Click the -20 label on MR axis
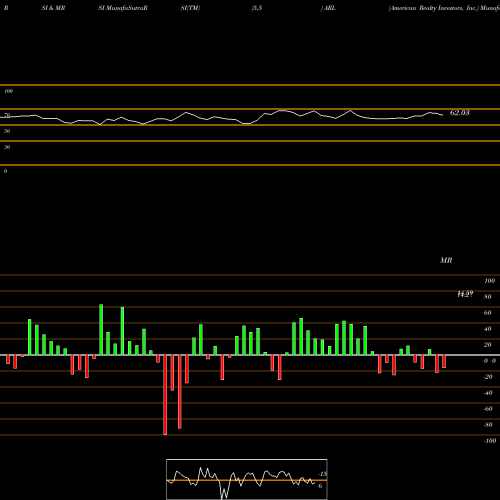 pyautogui.click(x=488, y=377)
